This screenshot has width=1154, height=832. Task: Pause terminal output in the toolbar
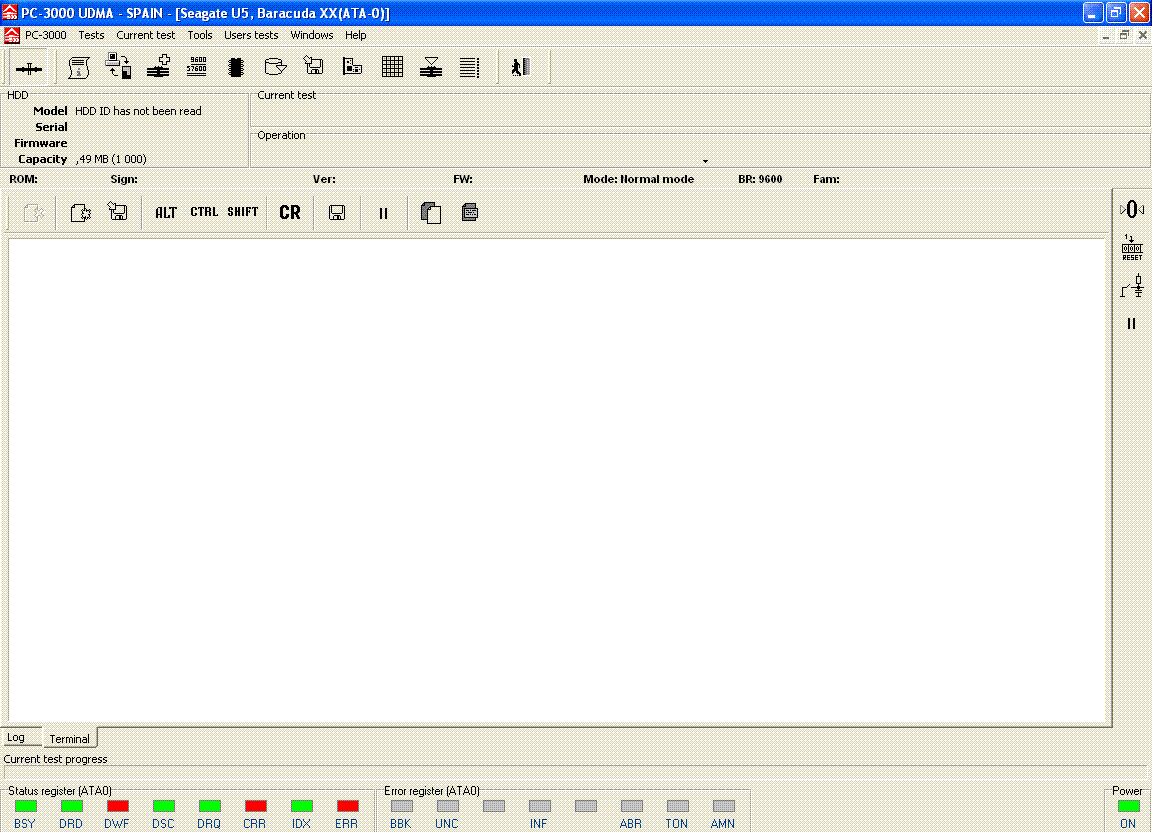coord(383,214)
